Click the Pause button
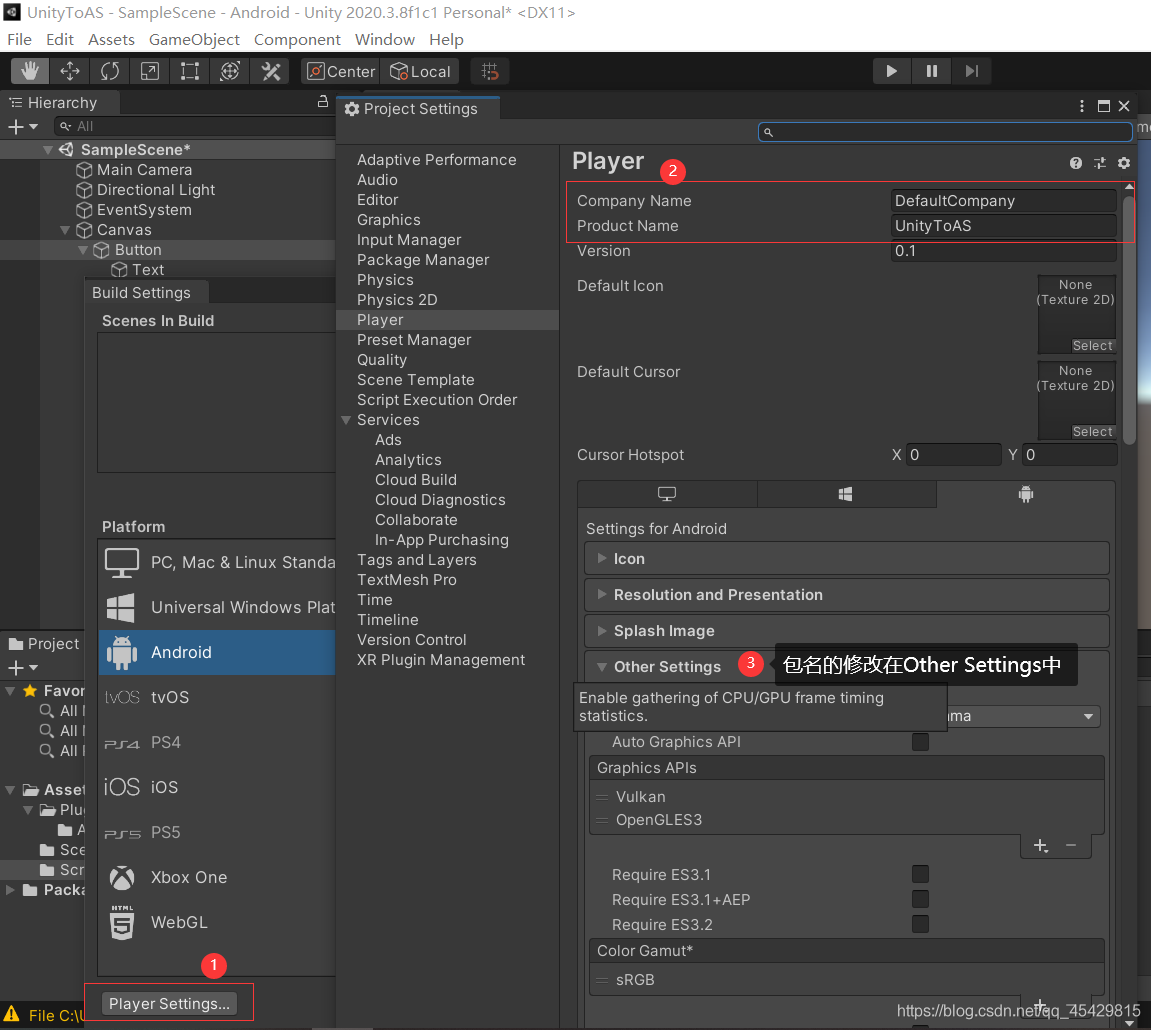Viewport: 1151px width, 1030px height. tap(931, 71)
